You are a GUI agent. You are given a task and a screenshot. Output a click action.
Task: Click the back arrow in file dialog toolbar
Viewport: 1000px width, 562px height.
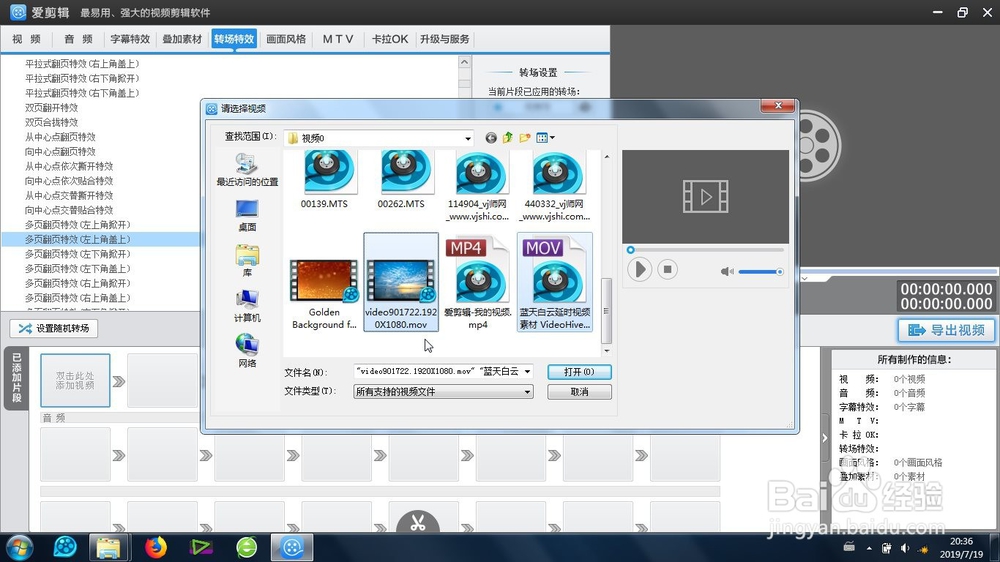[490, 138]
